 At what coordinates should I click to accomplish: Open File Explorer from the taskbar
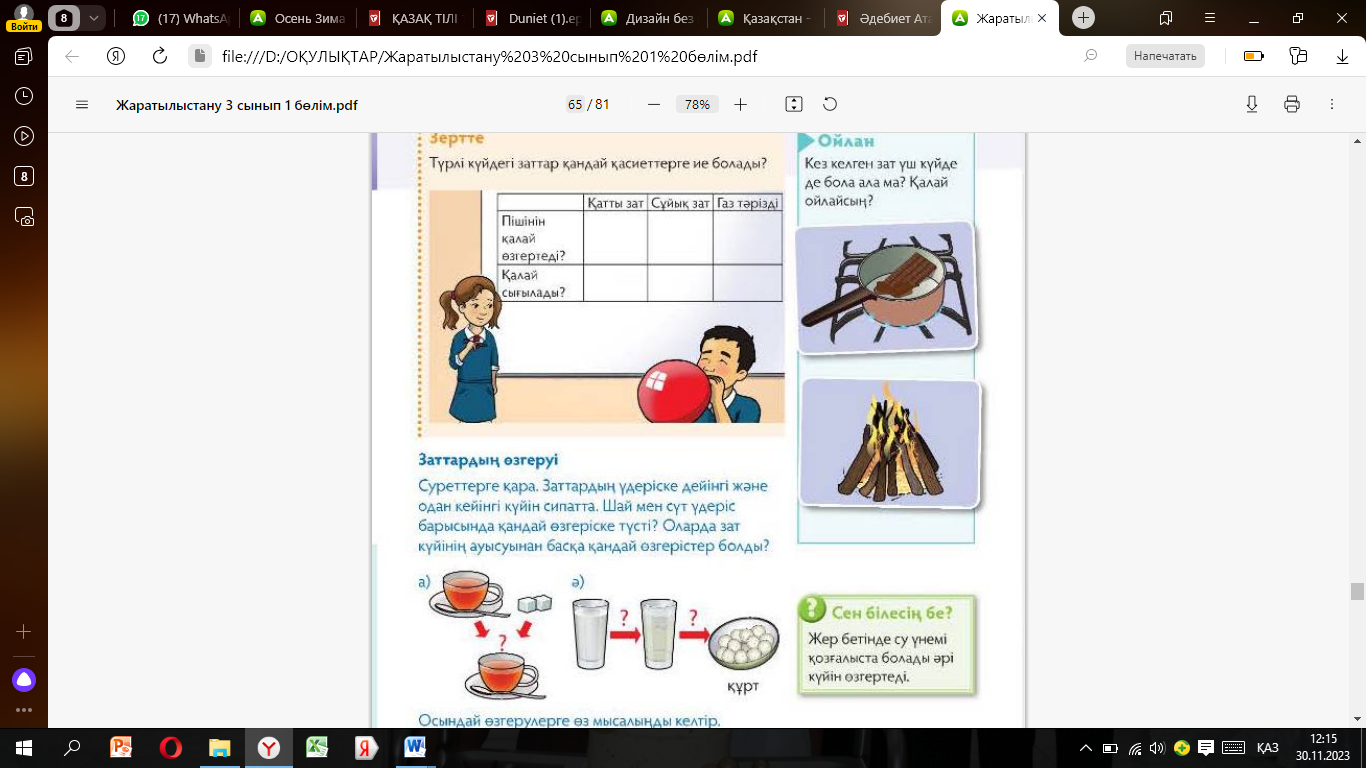(x=219, y=747)
